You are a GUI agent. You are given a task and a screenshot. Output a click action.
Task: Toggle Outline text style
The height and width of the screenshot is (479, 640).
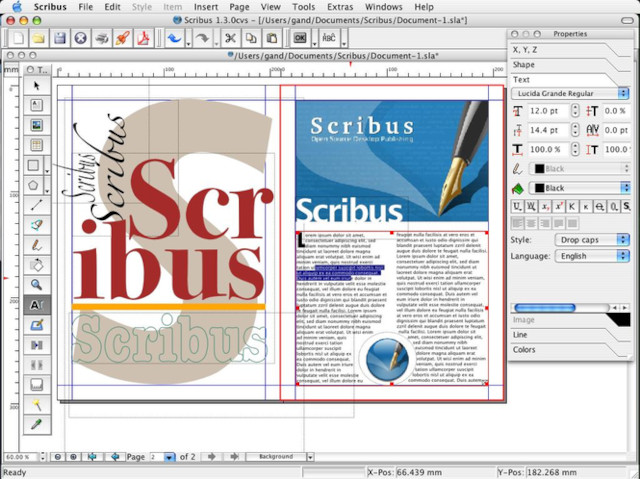pos(613,206)
